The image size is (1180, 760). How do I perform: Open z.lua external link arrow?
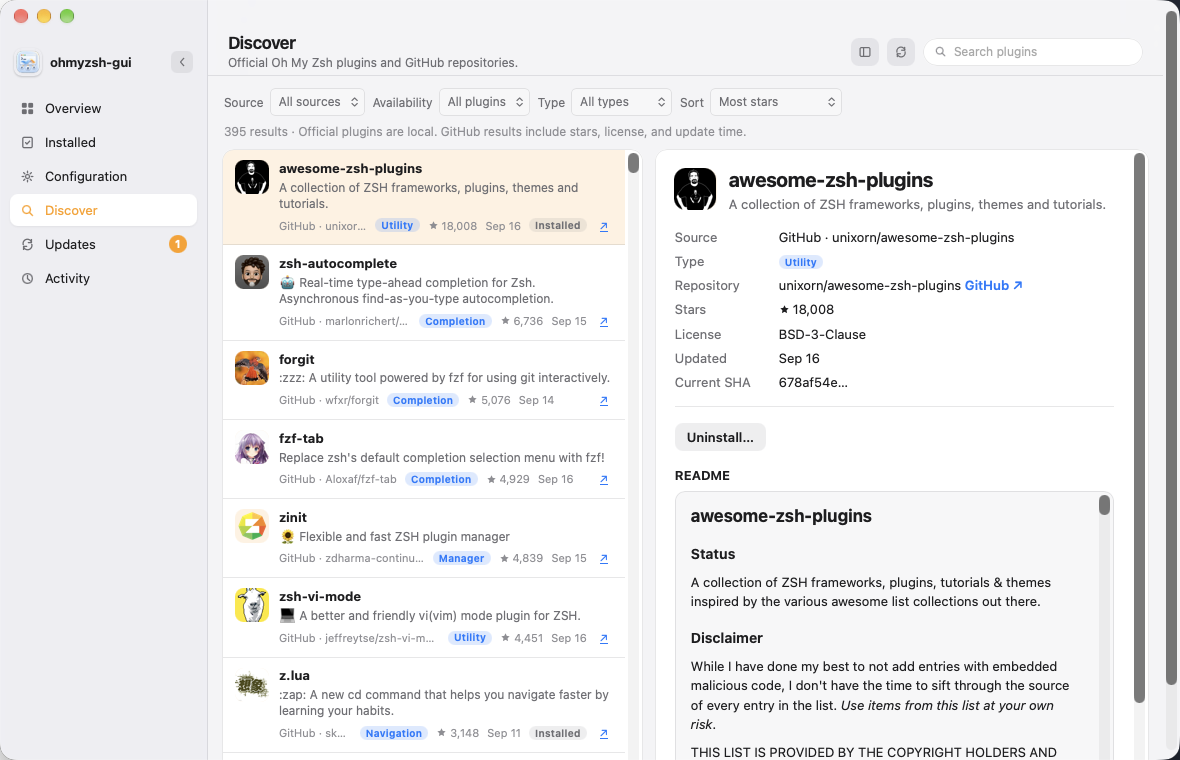click(604, 734)
